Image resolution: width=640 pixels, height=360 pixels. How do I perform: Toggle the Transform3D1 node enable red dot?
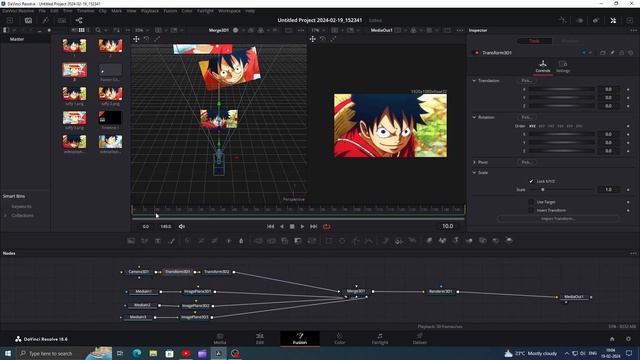(x=476, y=53)
